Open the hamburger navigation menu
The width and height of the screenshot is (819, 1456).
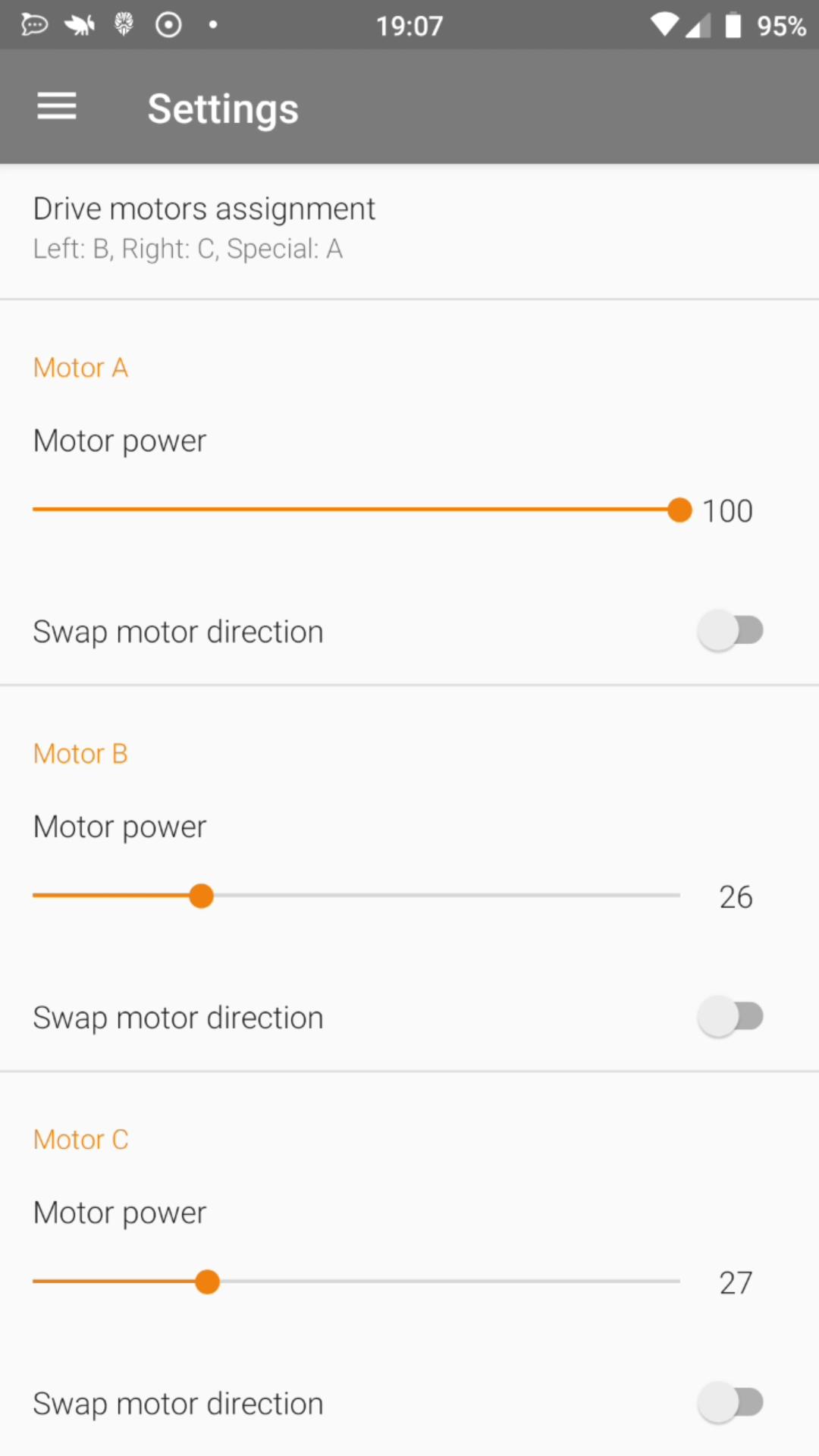pos(57,106)
